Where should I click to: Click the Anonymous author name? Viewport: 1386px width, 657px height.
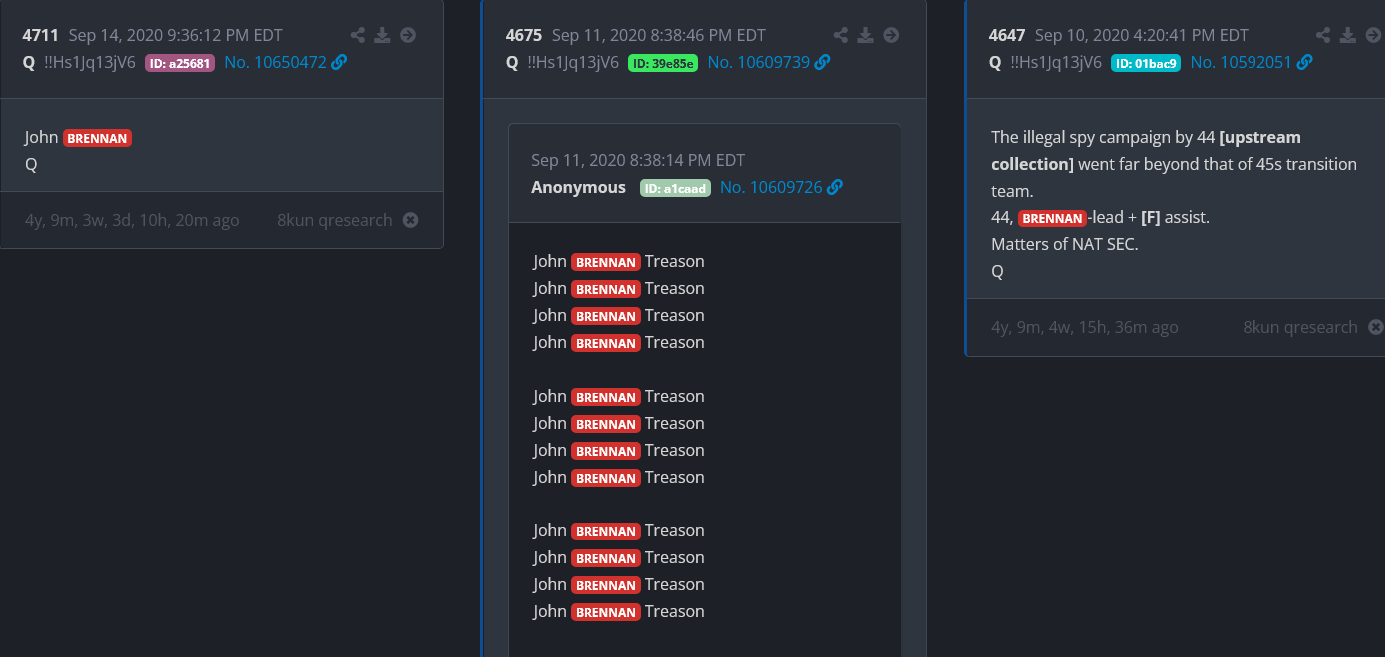578,187
